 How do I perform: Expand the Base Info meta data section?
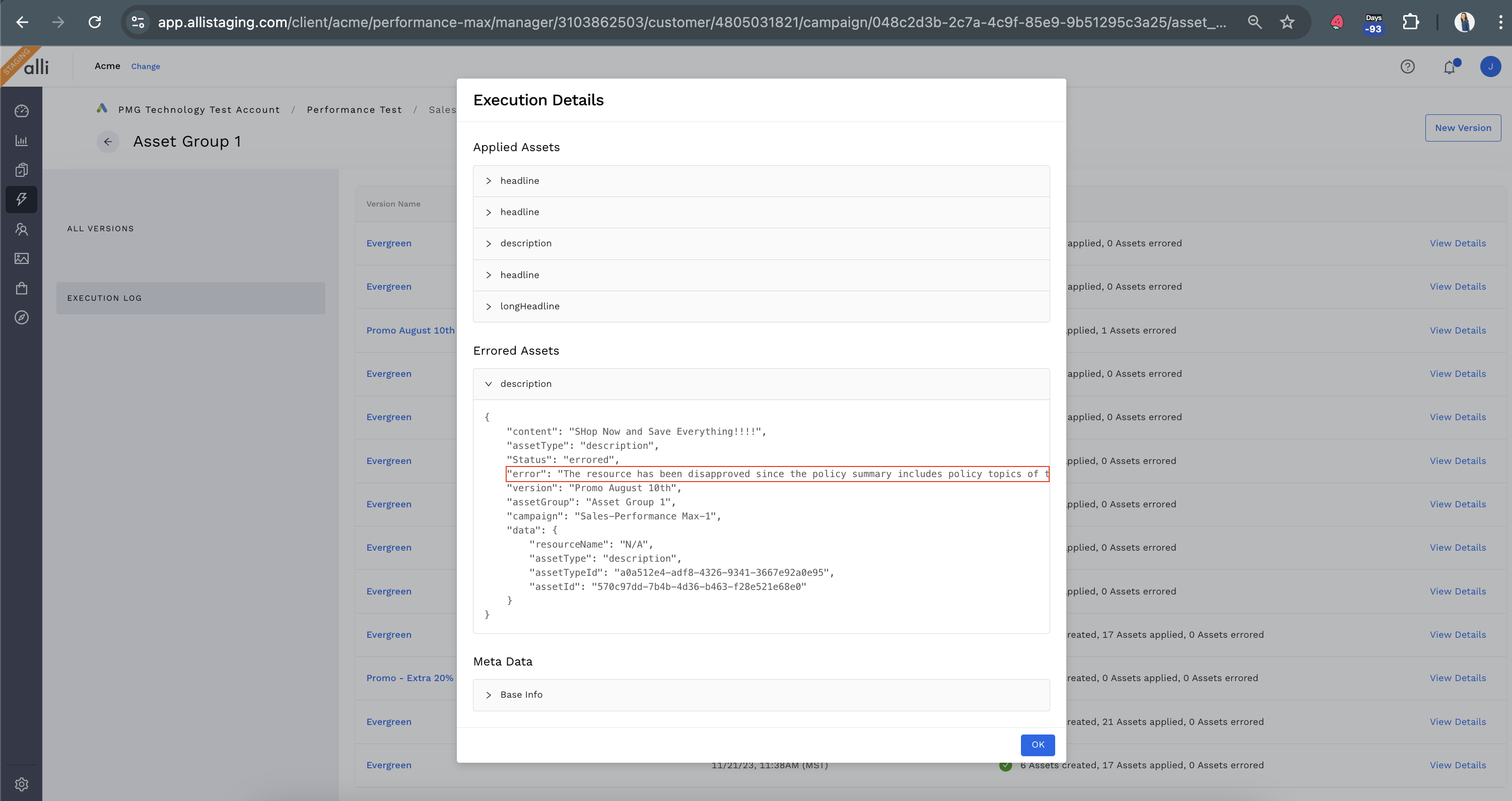point(521,695)
